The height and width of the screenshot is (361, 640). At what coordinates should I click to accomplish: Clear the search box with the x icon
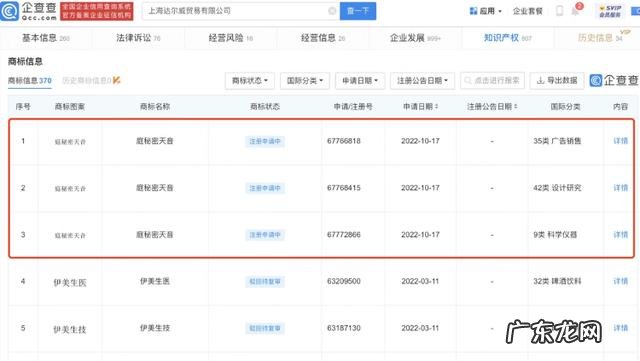point(332,11)
